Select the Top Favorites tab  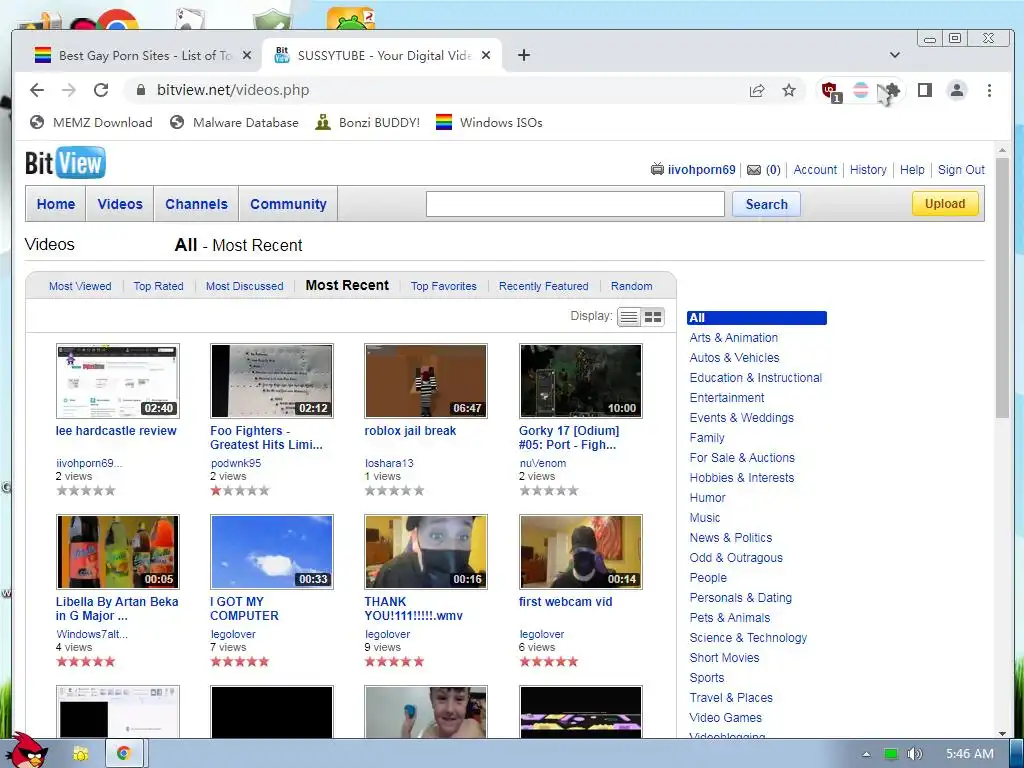pos(444,286)
